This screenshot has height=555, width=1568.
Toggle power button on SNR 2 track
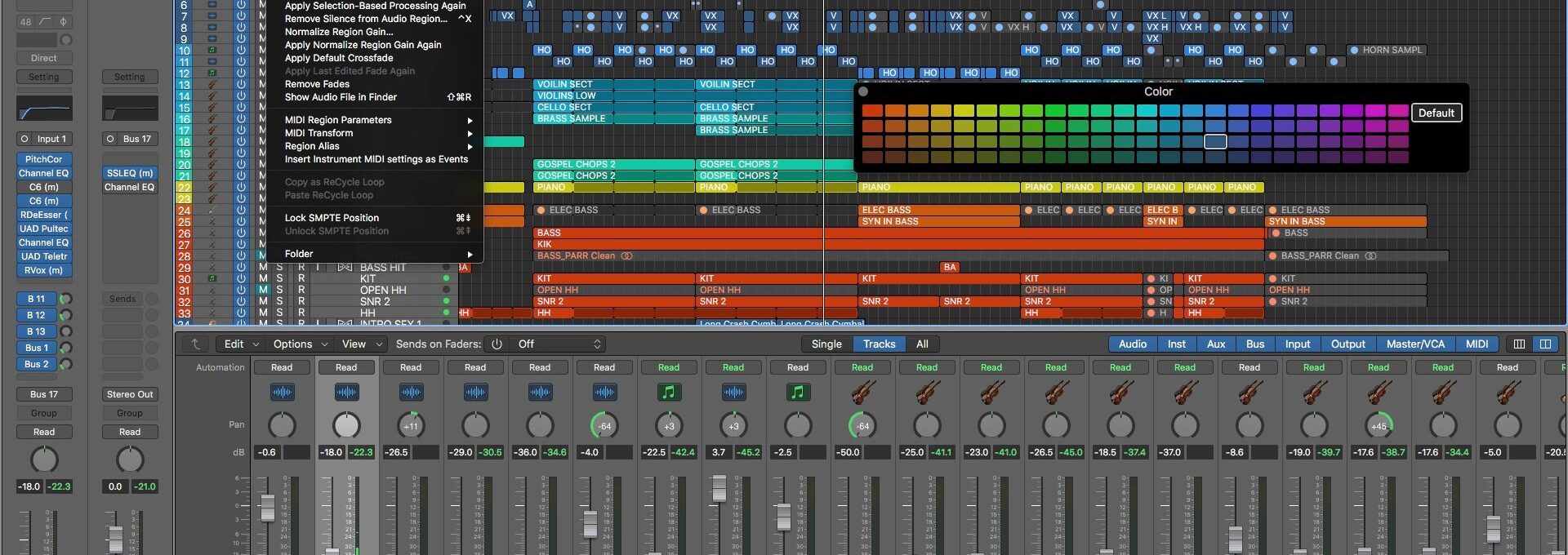[x=241, y=301]
